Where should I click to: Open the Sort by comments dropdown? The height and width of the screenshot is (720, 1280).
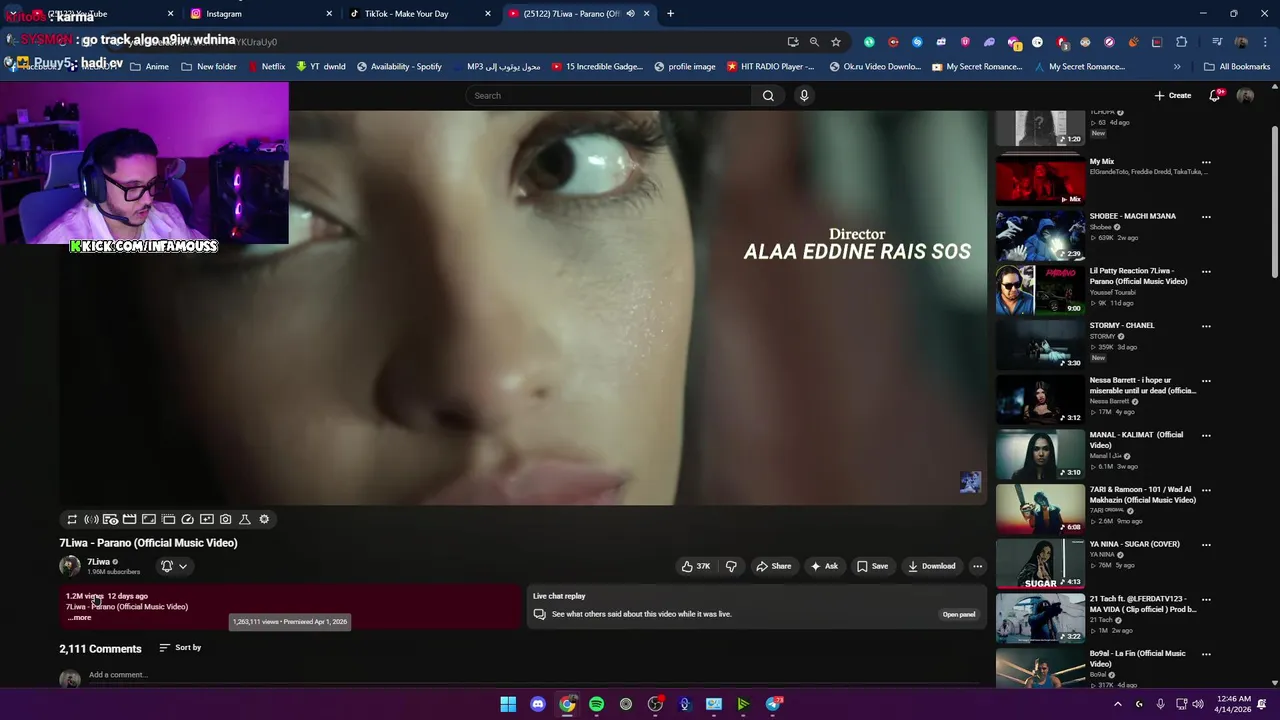pos(180,647)
